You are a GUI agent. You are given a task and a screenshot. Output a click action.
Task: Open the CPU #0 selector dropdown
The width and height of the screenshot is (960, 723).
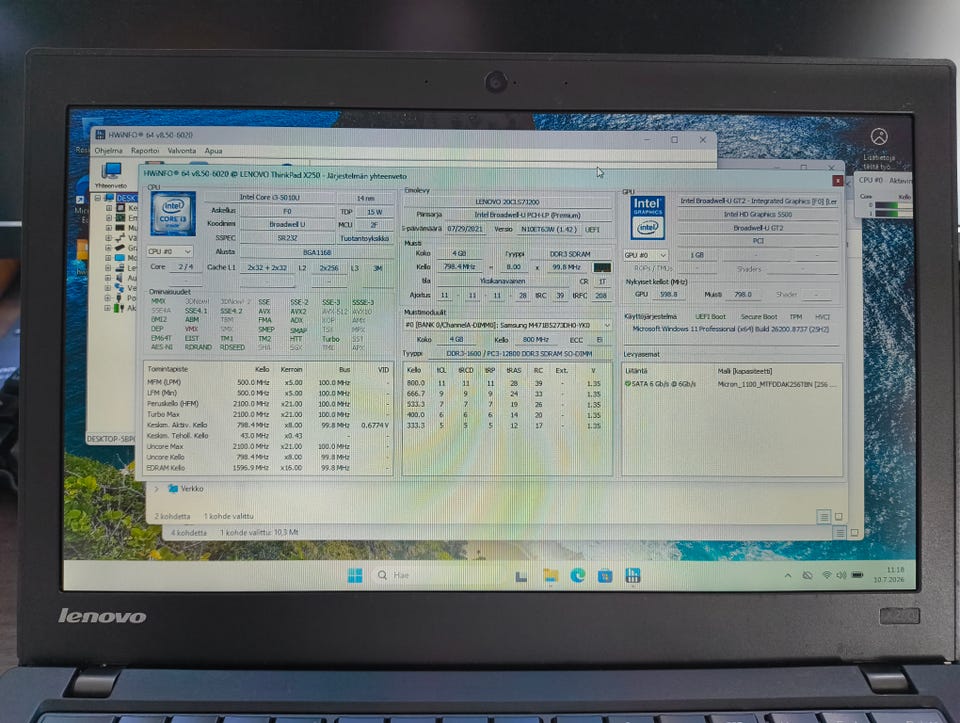tap(170, 251)
